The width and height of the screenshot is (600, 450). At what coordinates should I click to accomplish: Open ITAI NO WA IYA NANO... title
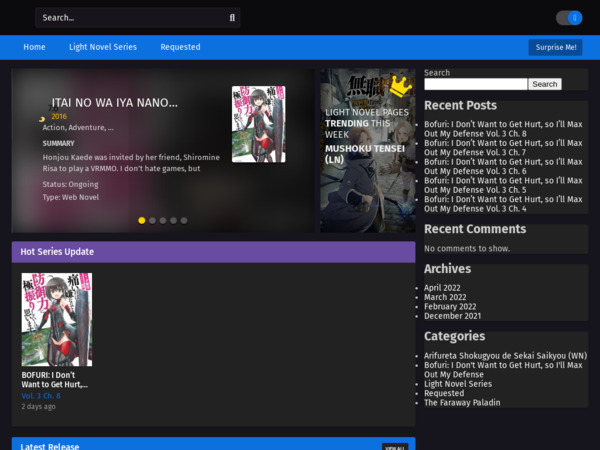115,103
